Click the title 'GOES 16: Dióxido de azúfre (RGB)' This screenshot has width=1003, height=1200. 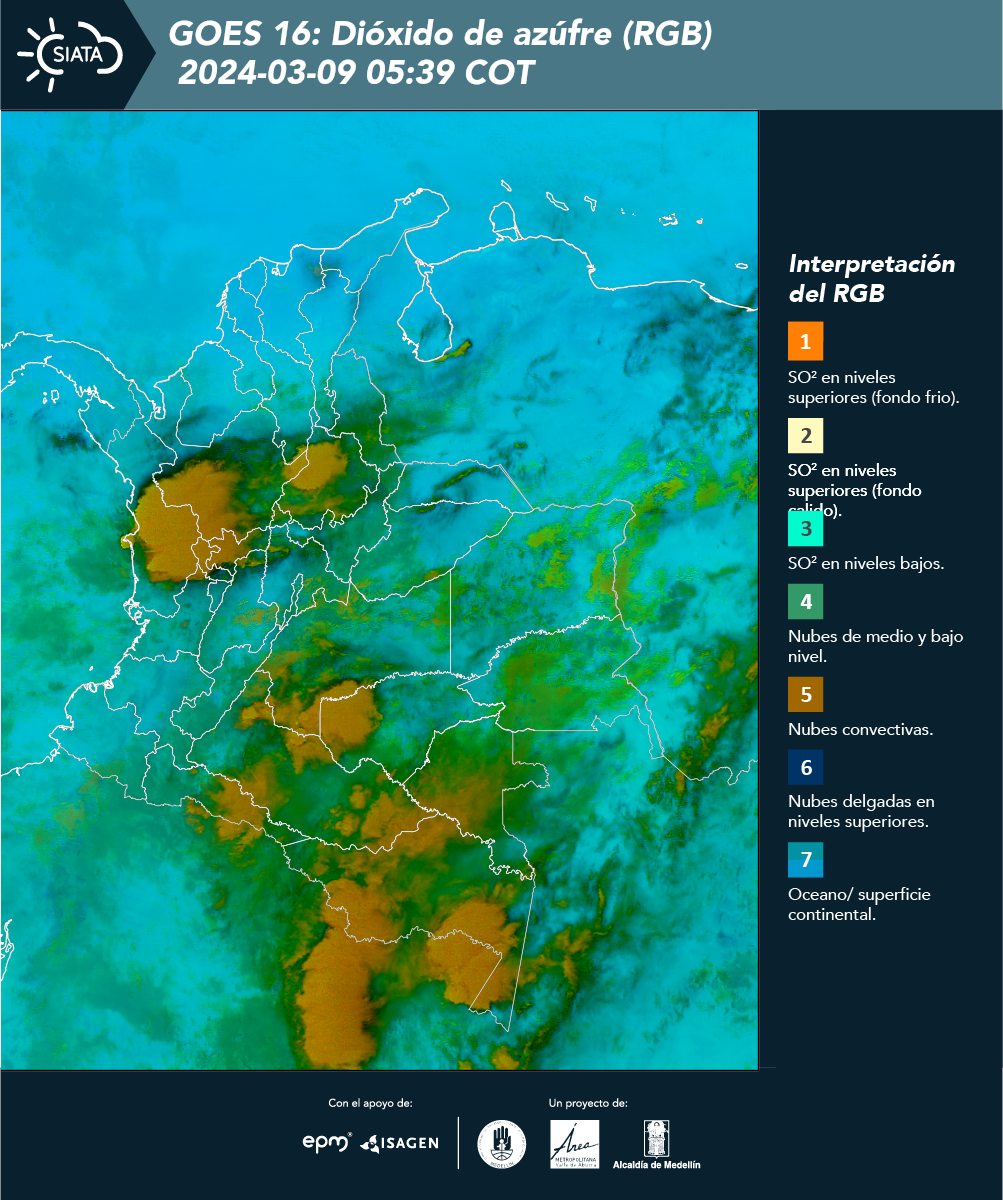[x=440, y=34]
